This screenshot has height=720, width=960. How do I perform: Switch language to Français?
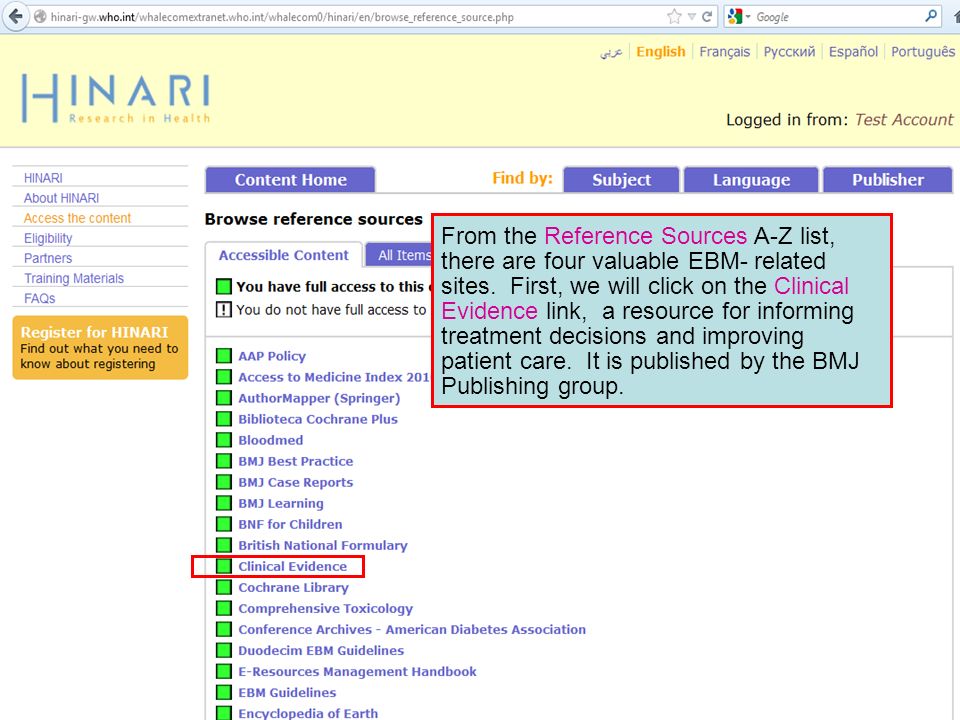[724, 52]
